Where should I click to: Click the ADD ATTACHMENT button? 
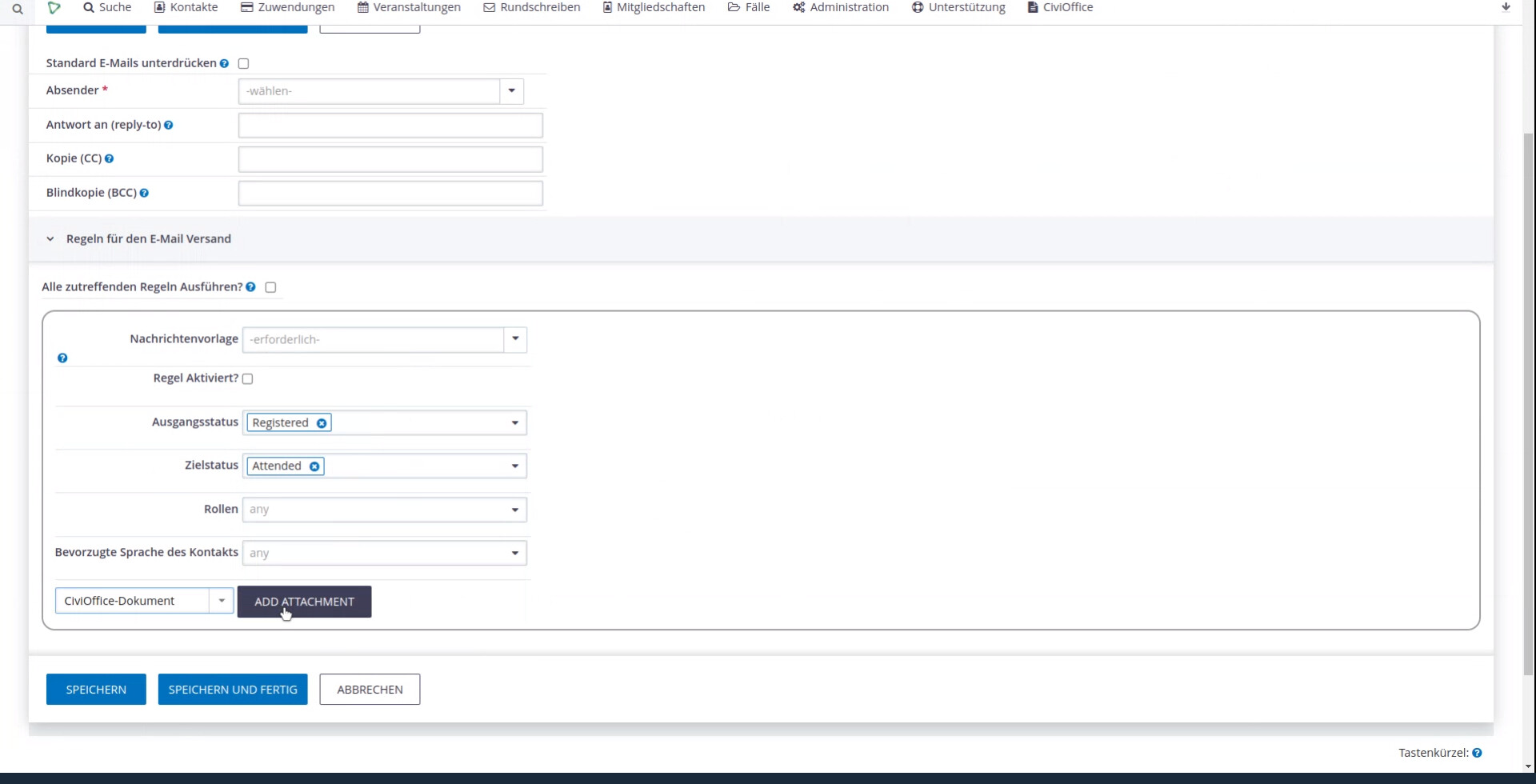click(x=304, y=602)
